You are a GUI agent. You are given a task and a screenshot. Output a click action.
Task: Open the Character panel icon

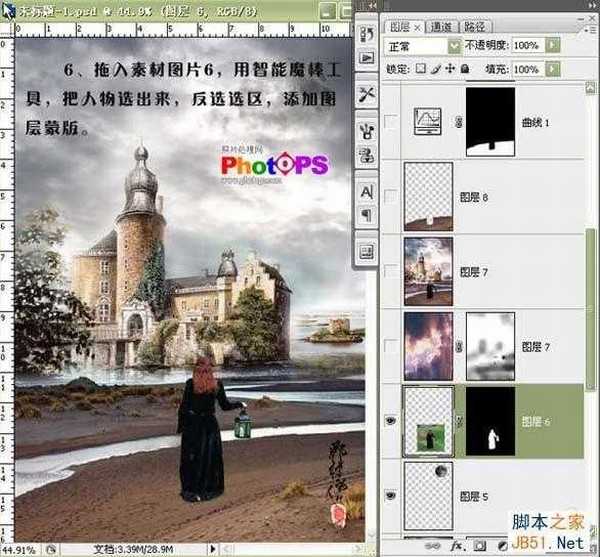pos(366,190)
